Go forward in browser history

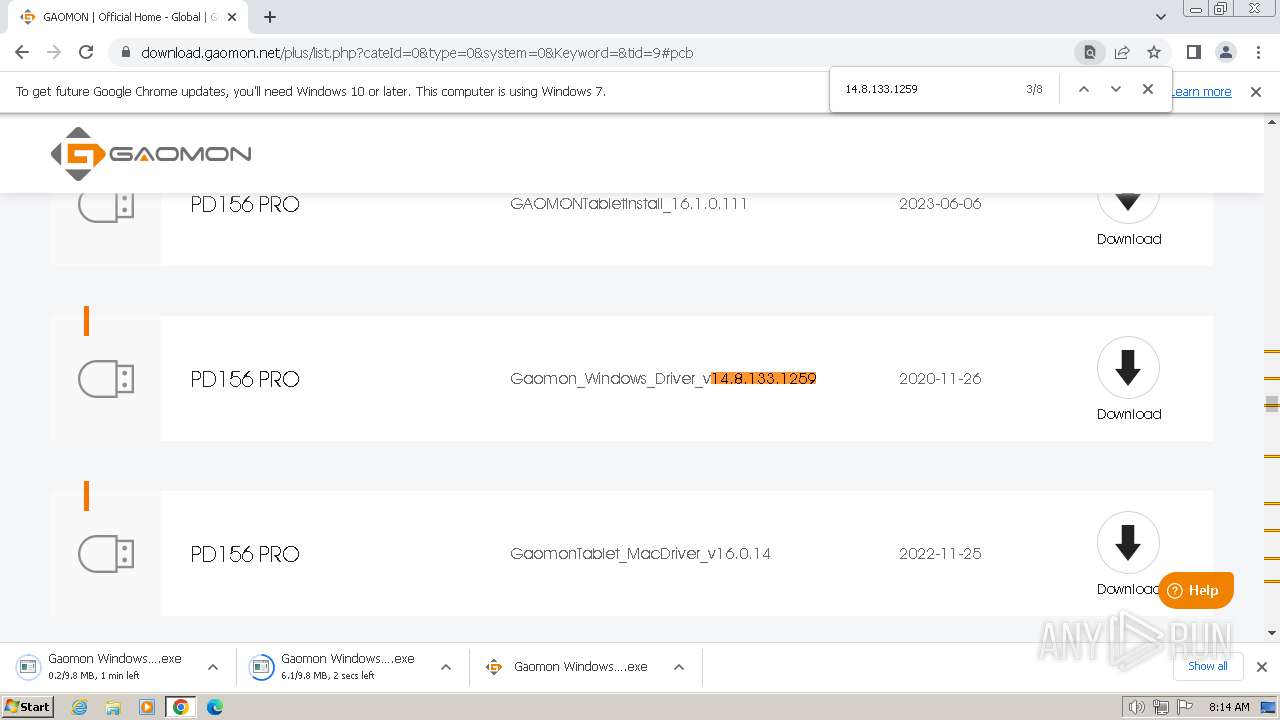click(x=54, y=52)
